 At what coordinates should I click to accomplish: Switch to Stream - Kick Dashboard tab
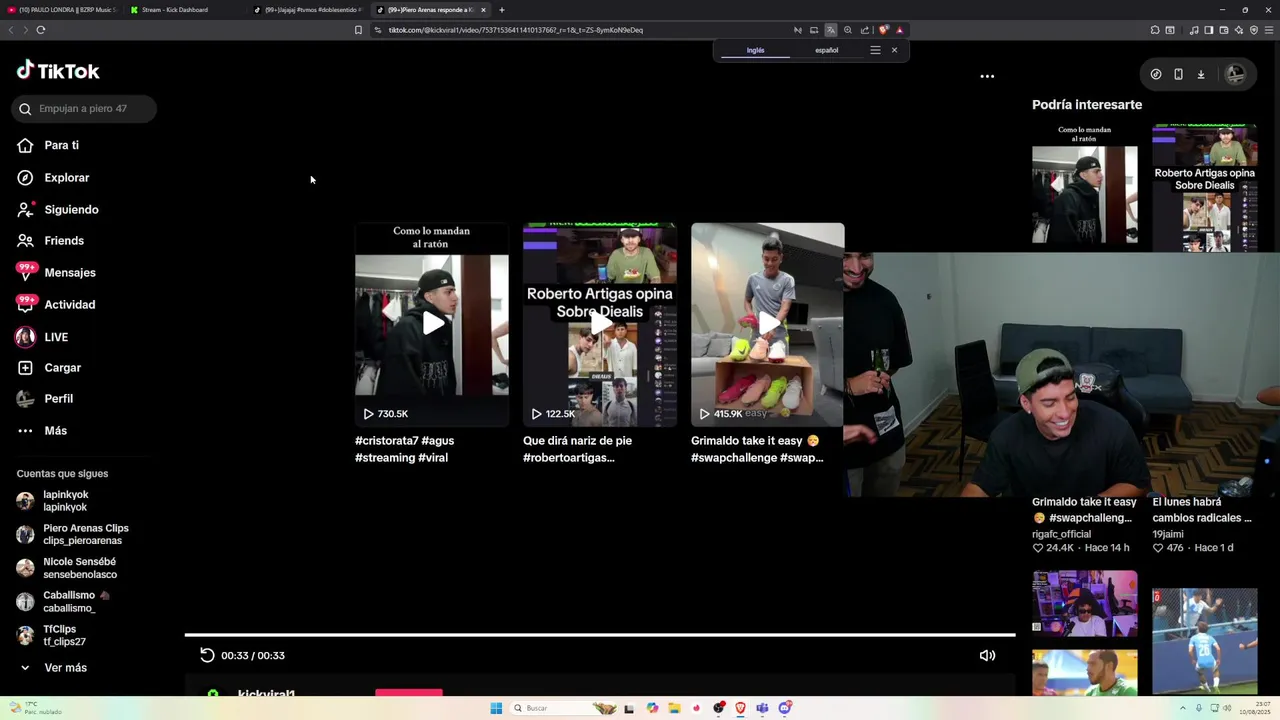(185, 10)
